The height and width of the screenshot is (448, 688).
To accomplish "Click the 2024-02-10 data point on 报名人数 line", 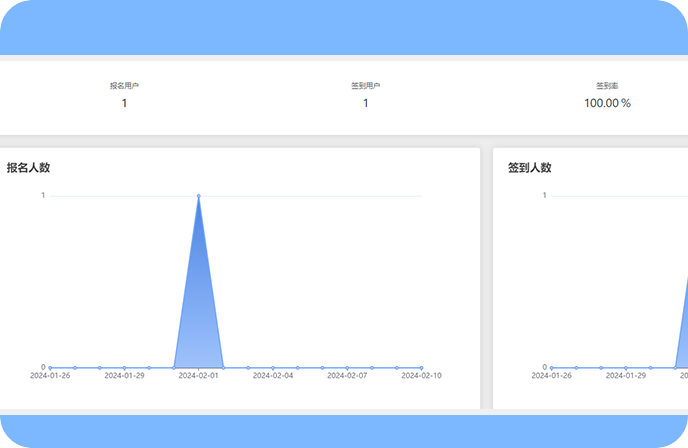I will (421, 367).
